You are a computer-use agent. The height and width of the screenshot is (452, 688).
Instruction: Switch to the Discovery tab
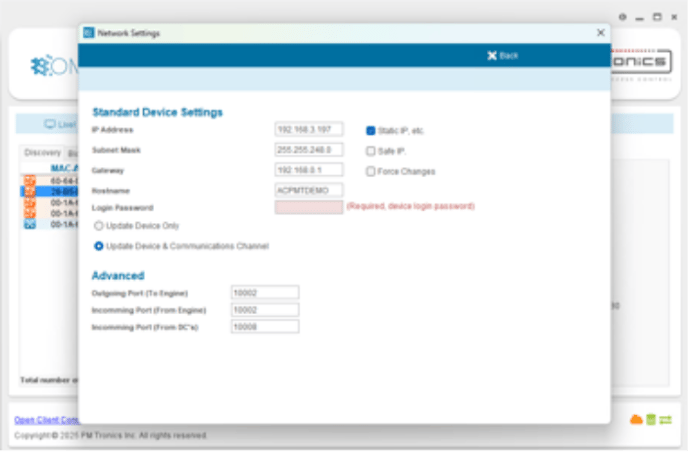tap(42, 152)
